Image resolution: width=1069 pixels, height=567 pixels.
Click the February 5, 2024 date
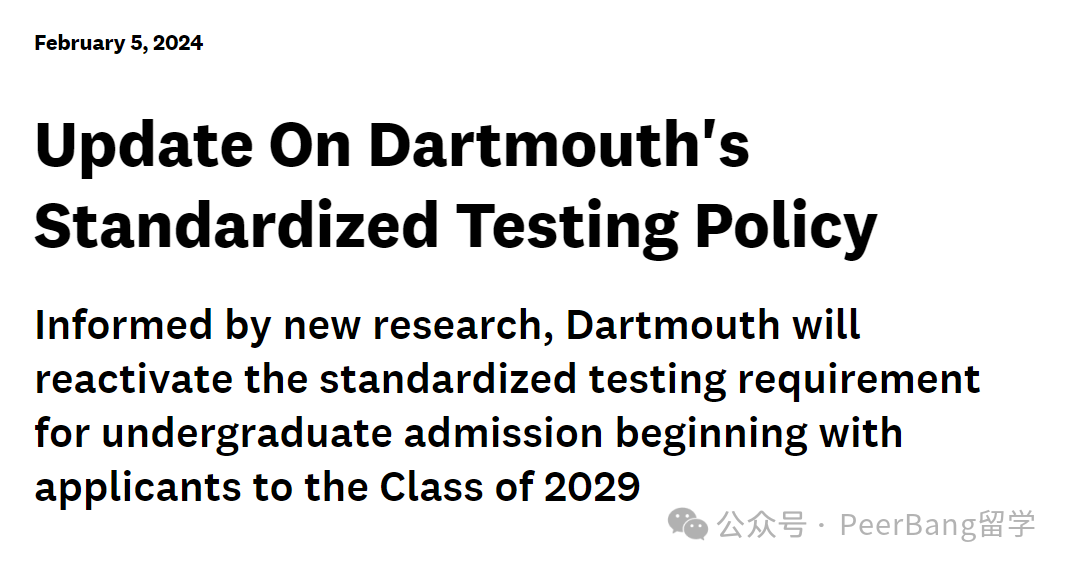119,43
